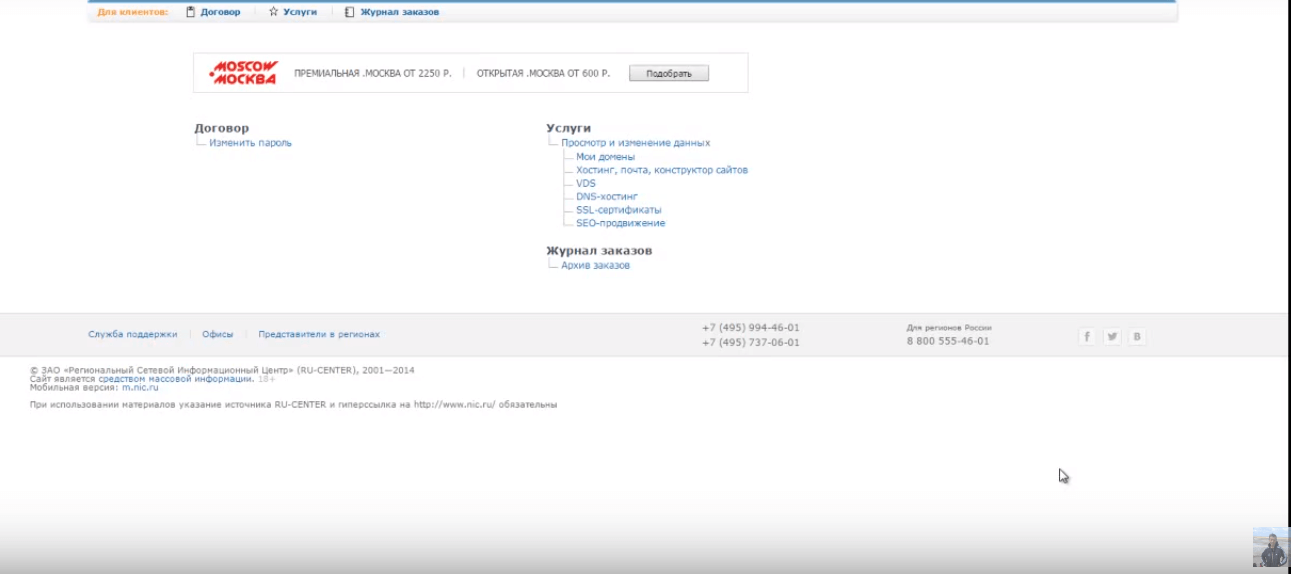Click the star icon beside Услуги

273,12
